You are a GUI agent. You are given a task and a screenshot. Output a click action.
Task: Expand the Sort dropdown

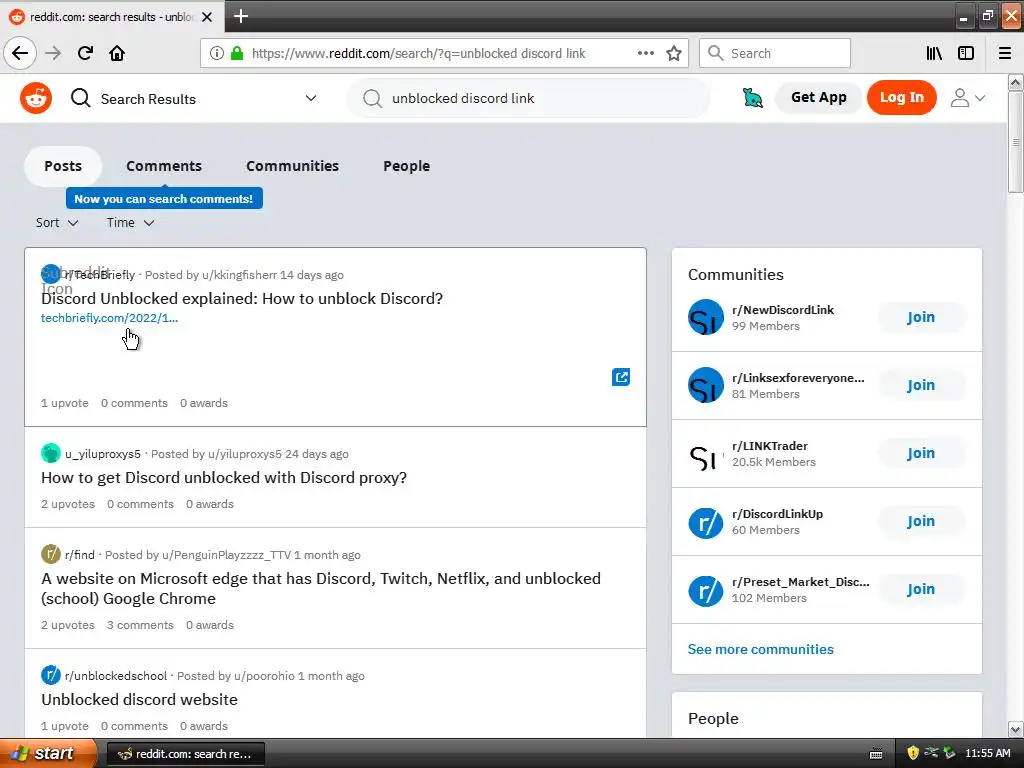[57, 223]
